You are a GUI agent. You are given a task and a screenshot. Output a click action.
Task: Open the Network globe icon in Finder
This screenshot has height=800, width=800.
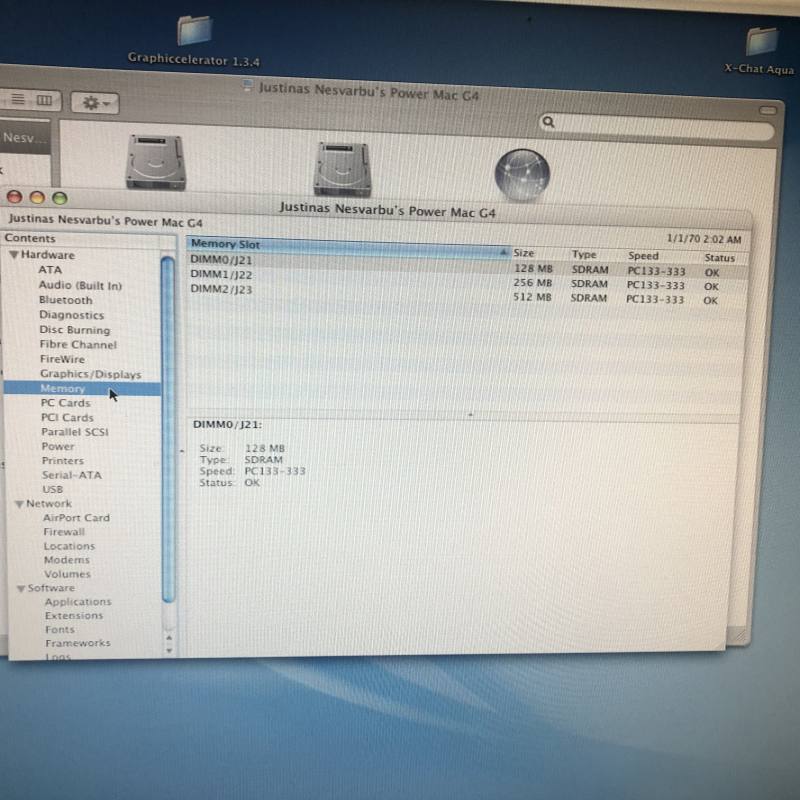[522, 175]
